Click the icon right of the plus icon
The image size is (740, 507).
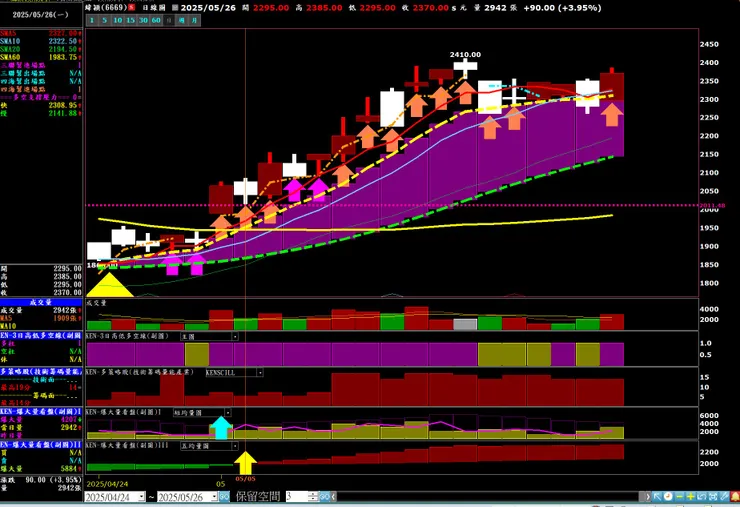702,497
